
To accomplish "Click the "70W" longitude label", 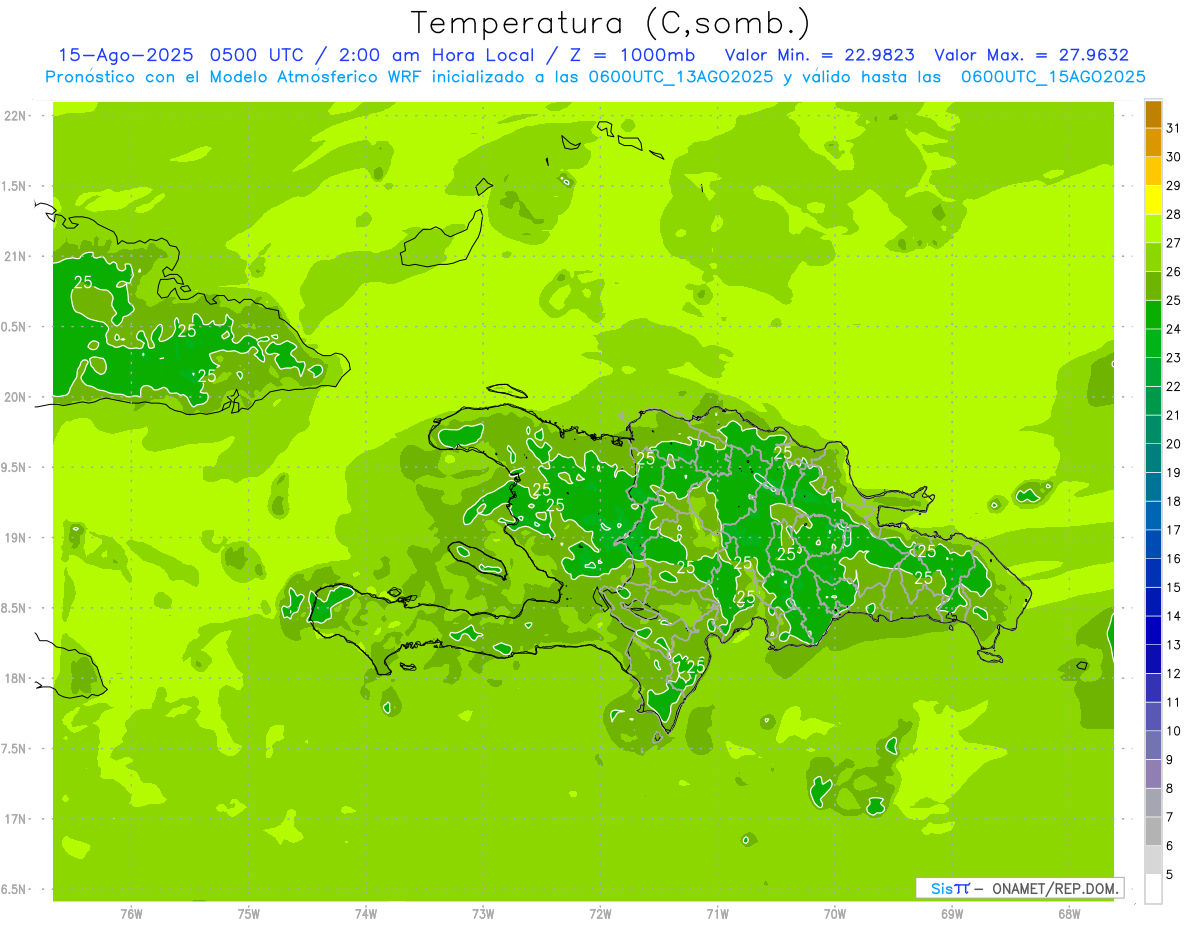I will coord(835,915).
